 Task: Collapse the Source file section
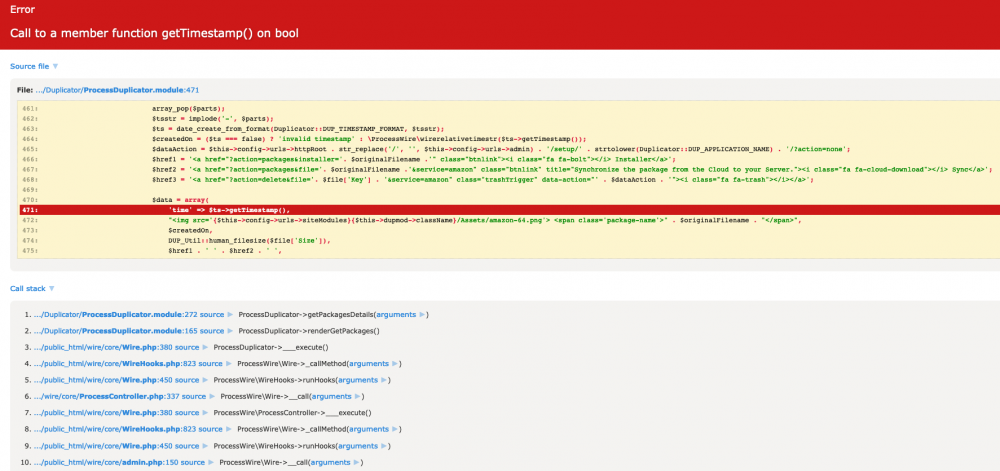(30, 66)
